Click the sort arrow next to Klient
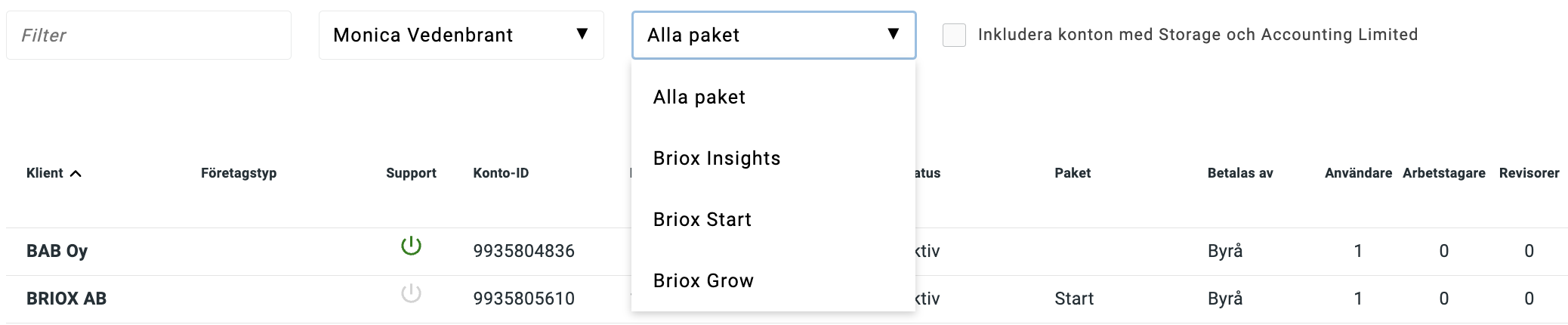Viewport: 1568px width, 325px height. (76, 174)
